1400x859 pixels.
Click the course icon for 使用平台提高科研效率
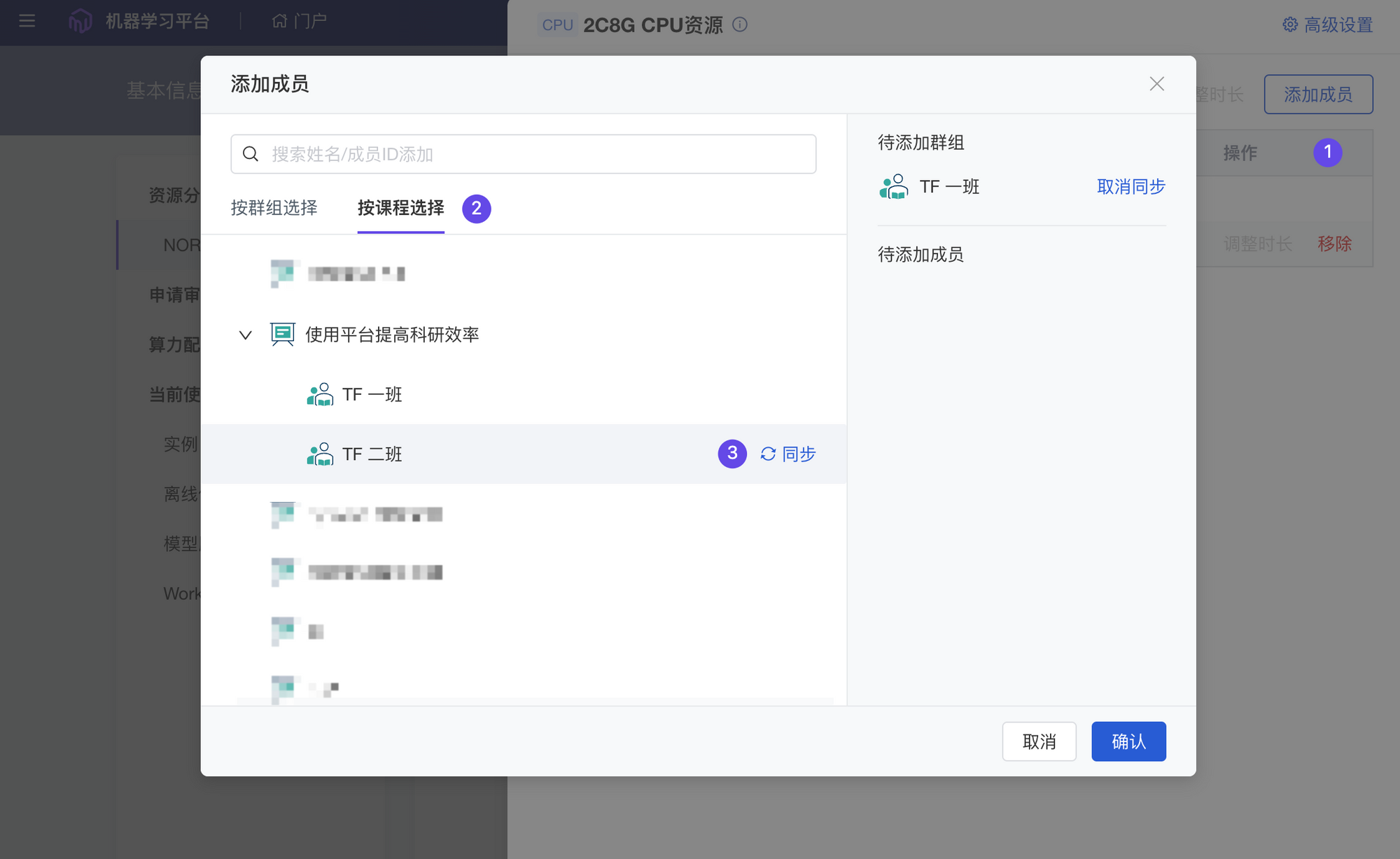pyautogui.click(x=282, y=335)
